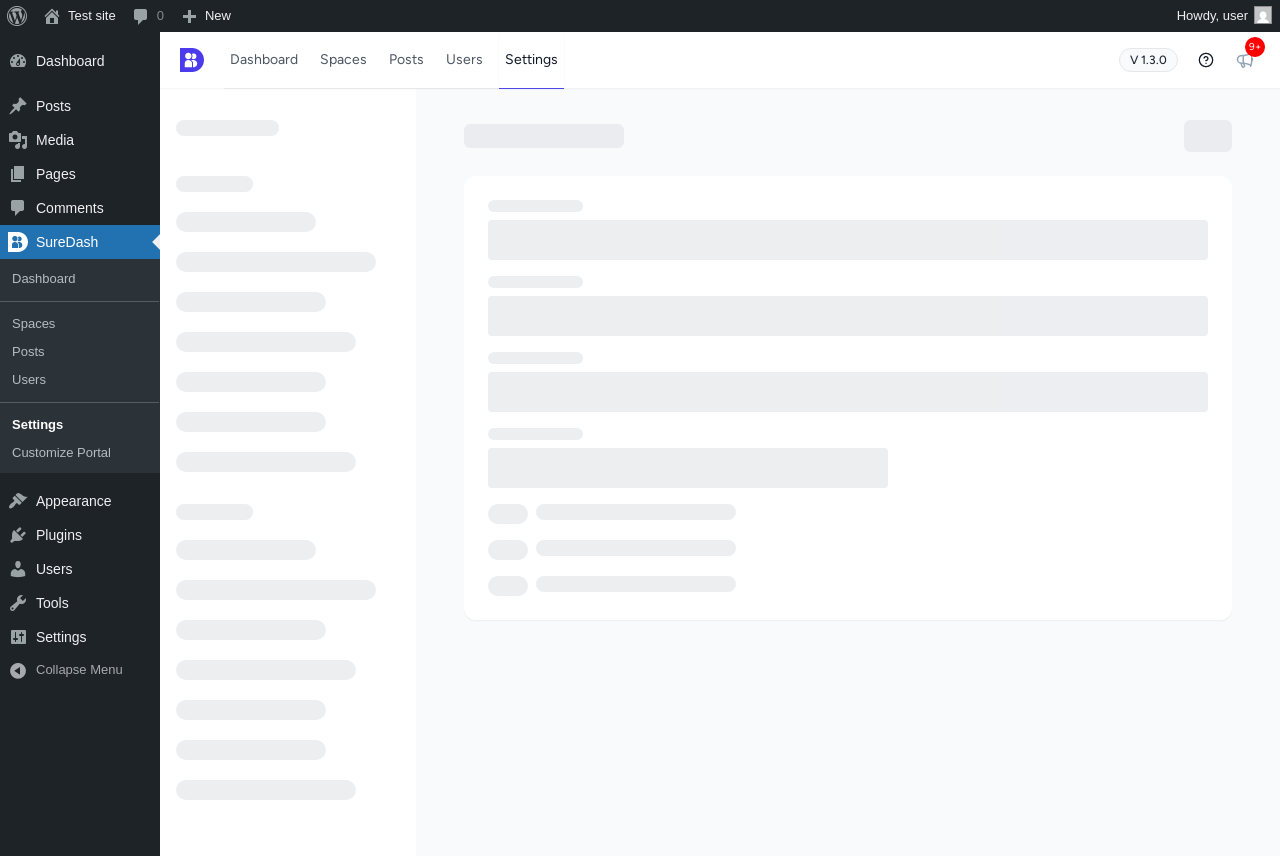
Task: Open the Plugins menu in sidebar
Action: click(80, 535)
